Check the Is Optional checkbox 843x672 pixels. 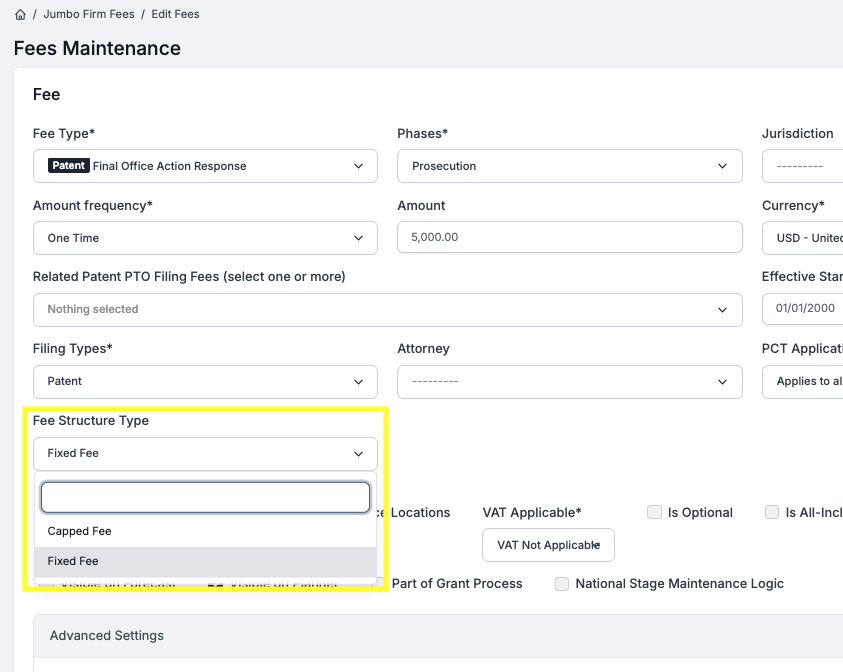(x=655, y=513)
